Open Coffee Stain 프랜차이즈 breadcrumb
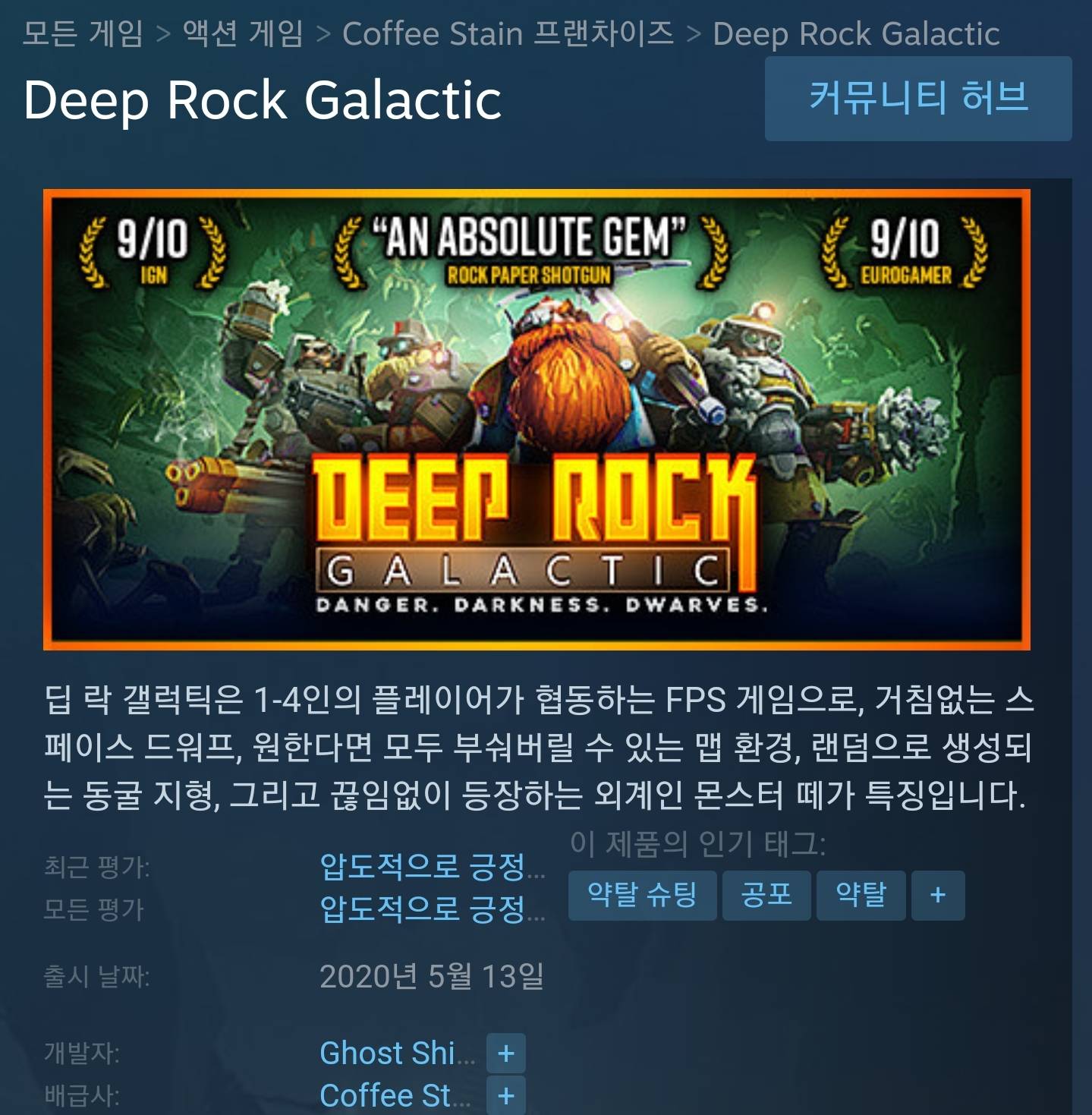The height and width of the screenshot is (1115, 1092). [x=508, y=33]
